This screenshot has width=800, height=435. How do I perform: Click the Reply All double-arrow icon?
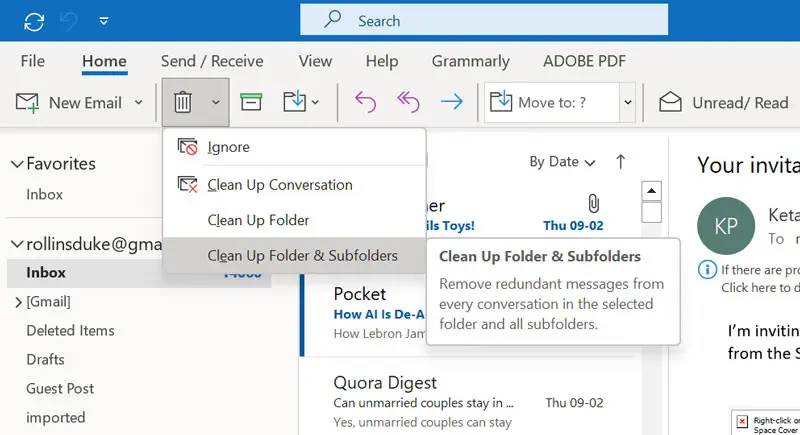pos(408,102)
